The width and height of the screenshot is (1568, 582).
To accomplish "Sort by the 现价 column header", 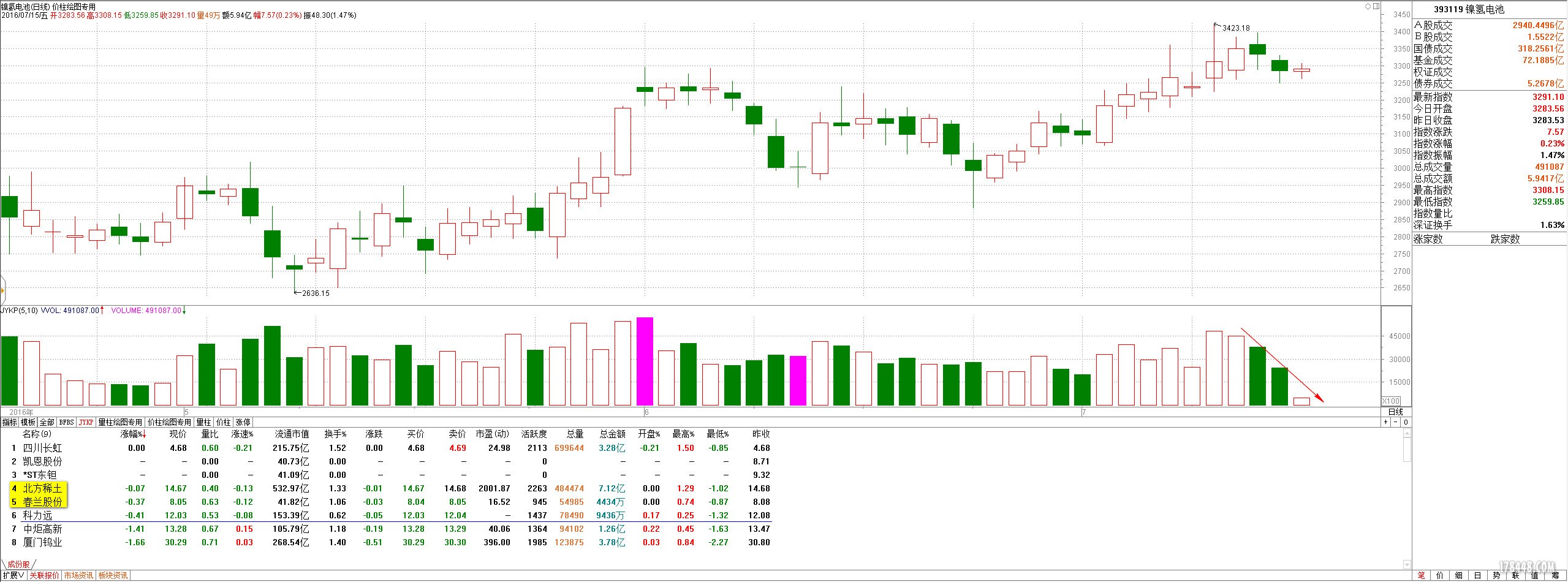I will [x=178, y=434].
